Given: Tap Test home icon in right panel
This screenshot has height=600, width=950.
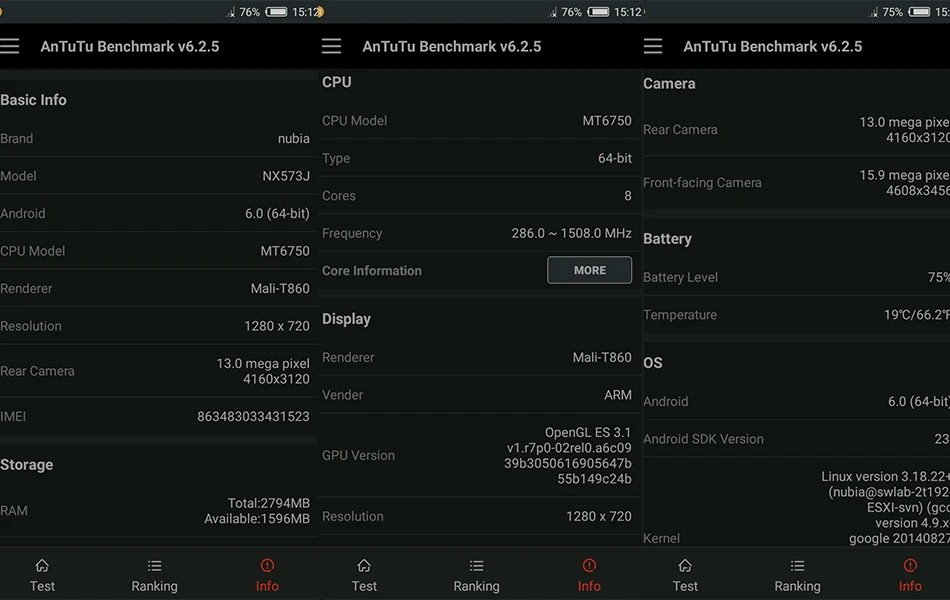Looking at the screenshot, I should click(x=685, y=565).
